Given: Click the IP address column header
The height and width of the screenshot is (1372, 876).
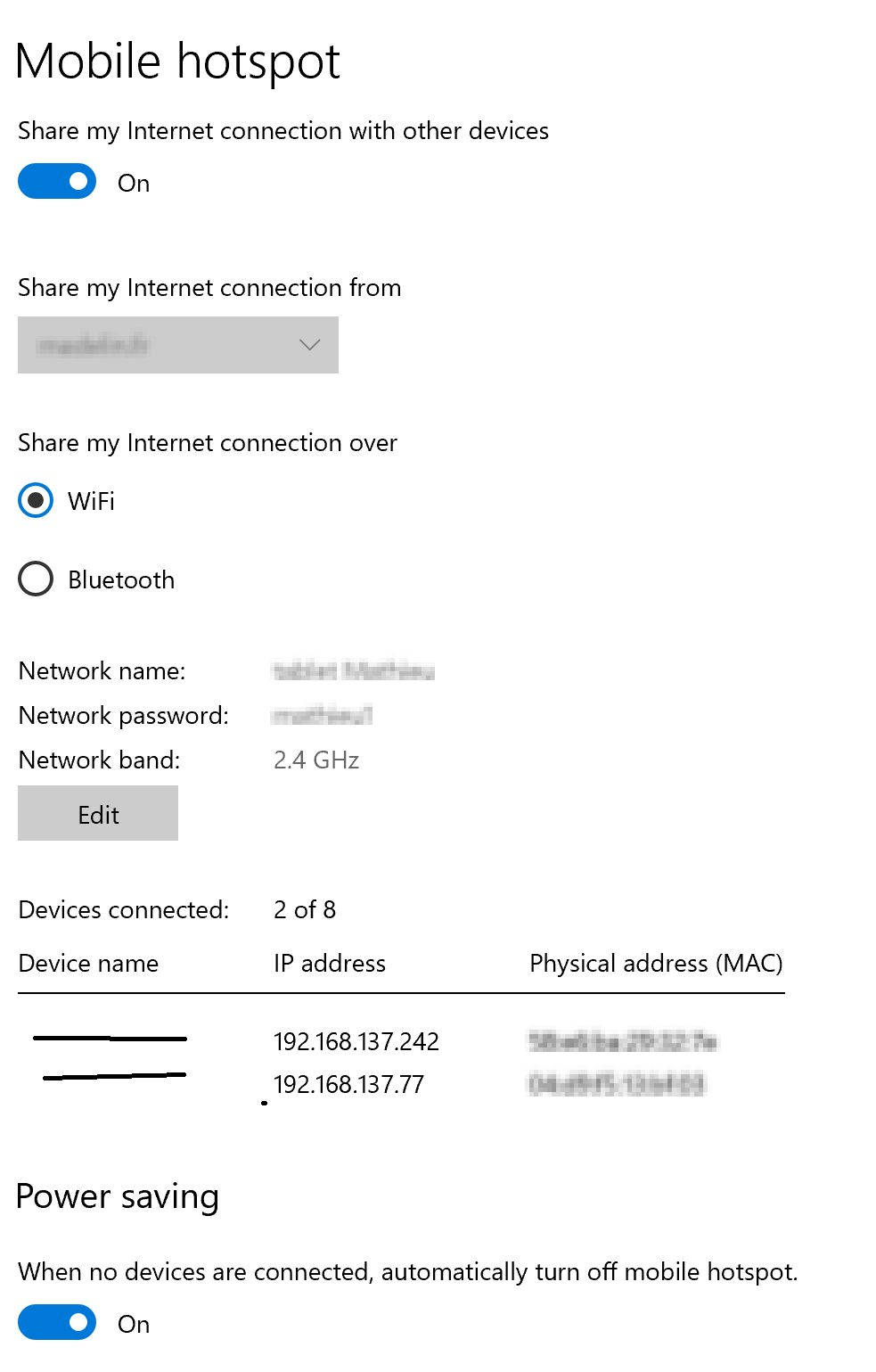Looking at the screenshot, I should click(329, 963).
